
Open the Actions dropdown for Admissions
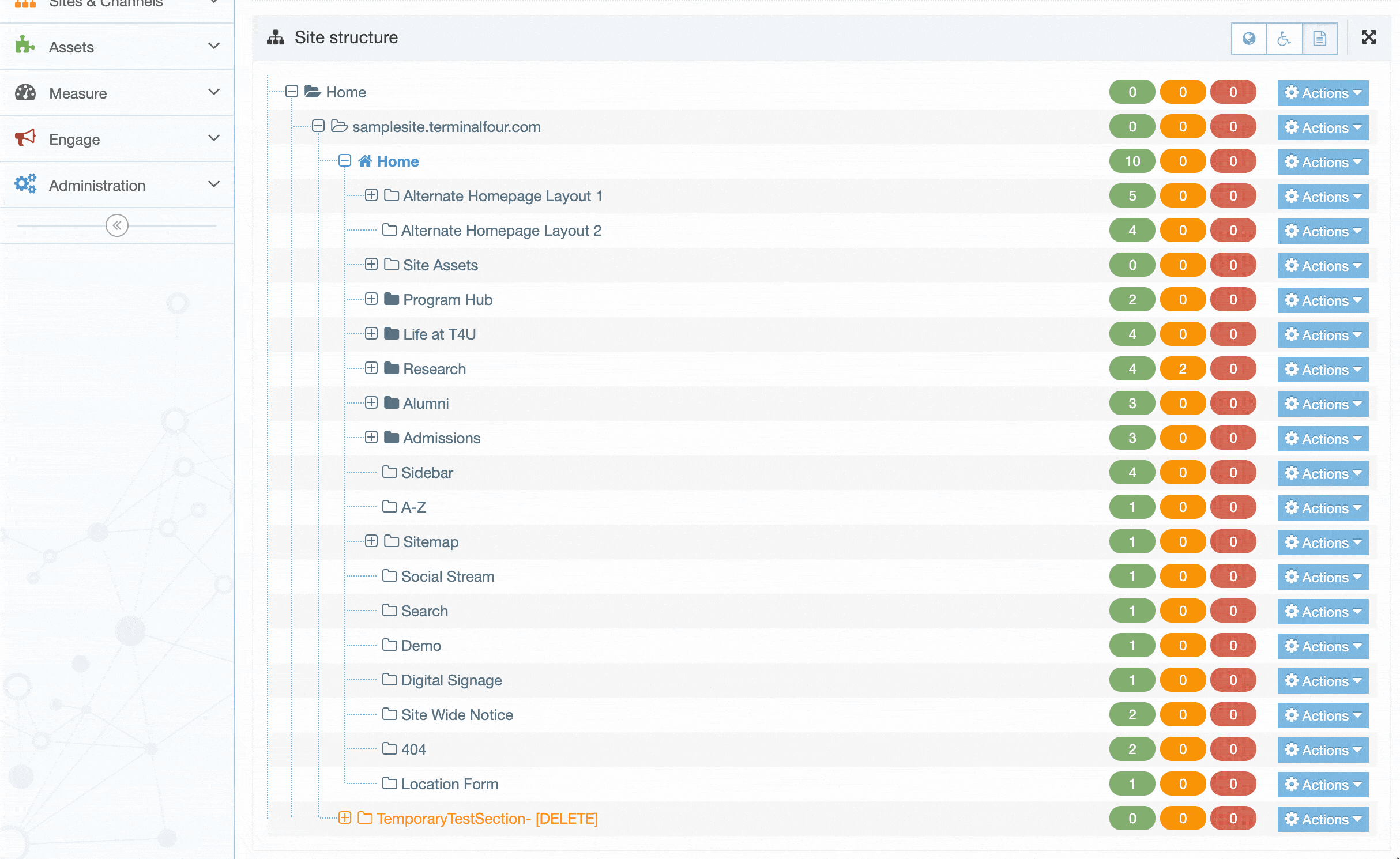[1323, 438]
